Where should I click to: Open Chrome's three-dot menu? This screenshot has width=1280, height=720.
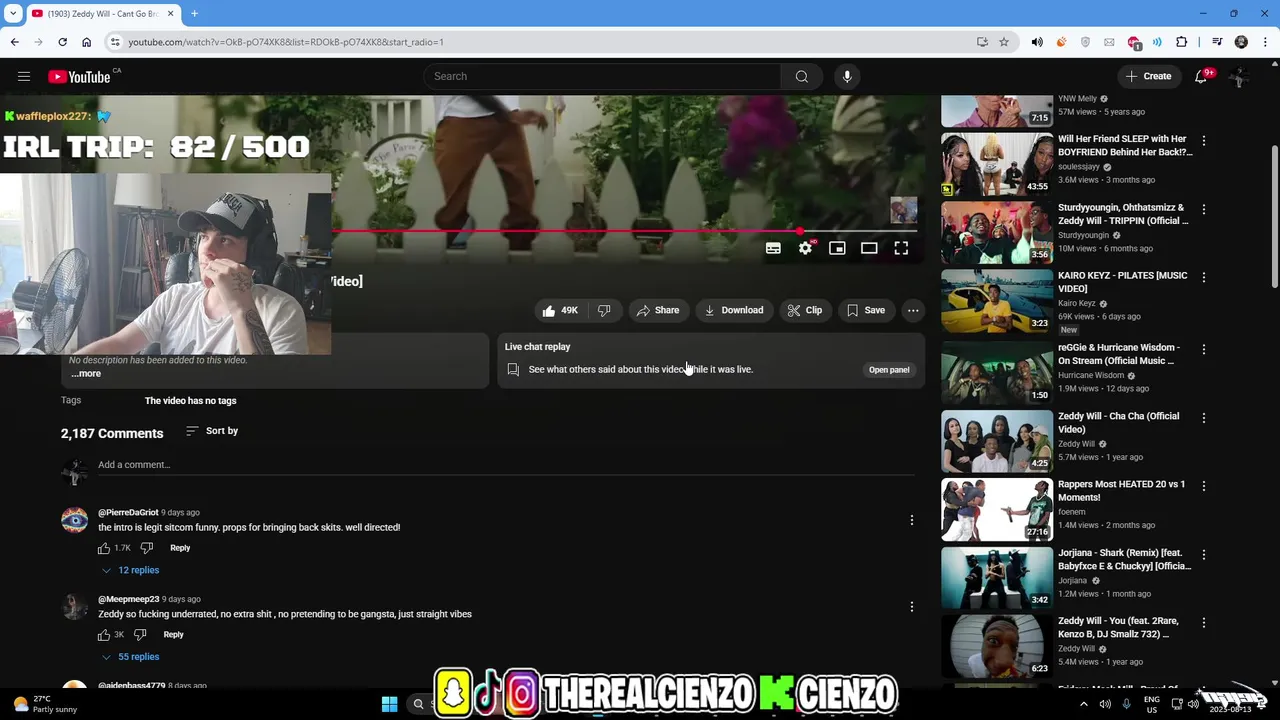point(1265,42)
